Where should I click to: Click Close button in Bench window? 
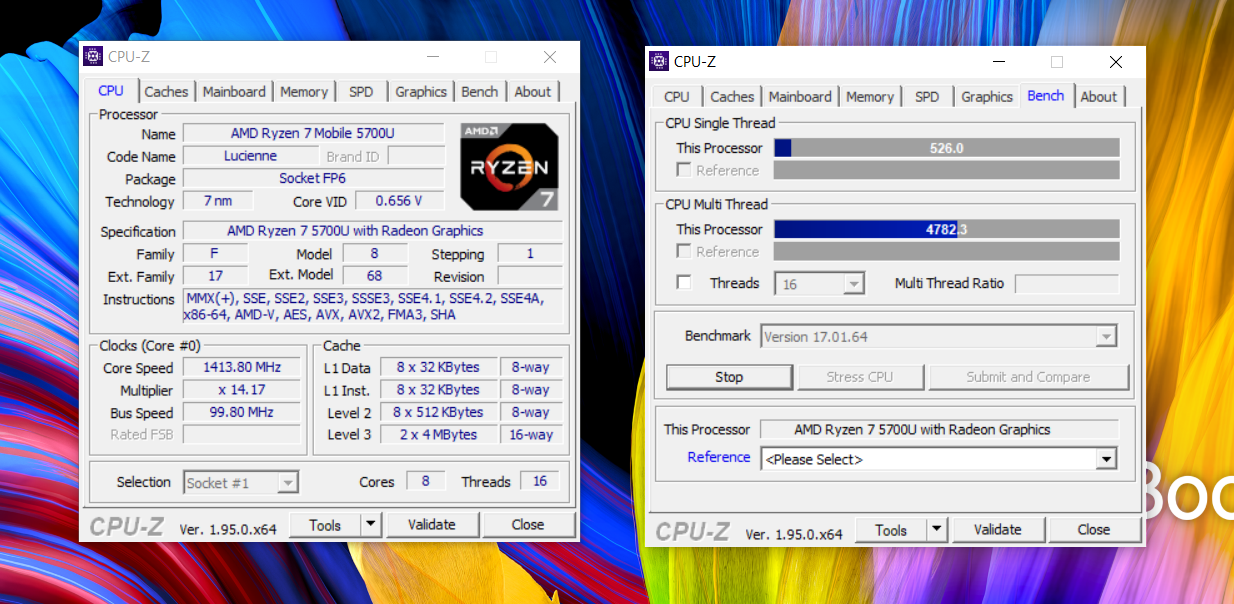(x=1094, y=530)
